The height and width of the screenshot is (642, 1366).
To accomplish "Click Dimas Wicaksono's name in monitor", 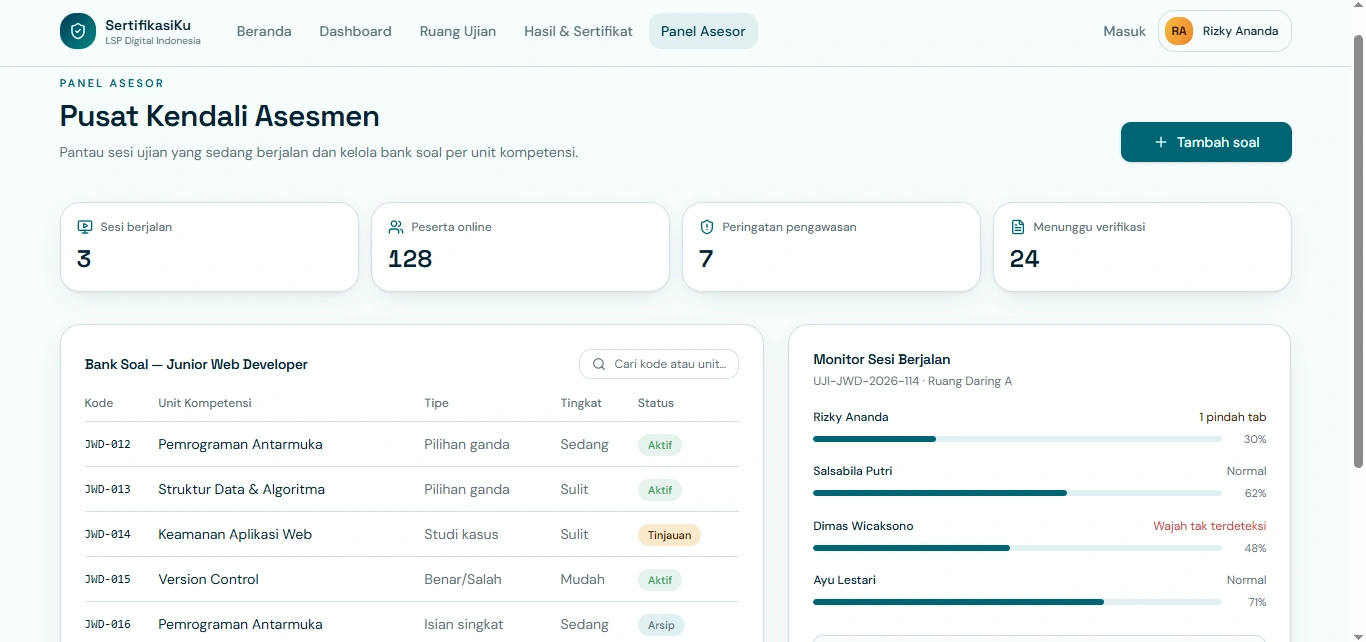I will (x=863, y=526).
